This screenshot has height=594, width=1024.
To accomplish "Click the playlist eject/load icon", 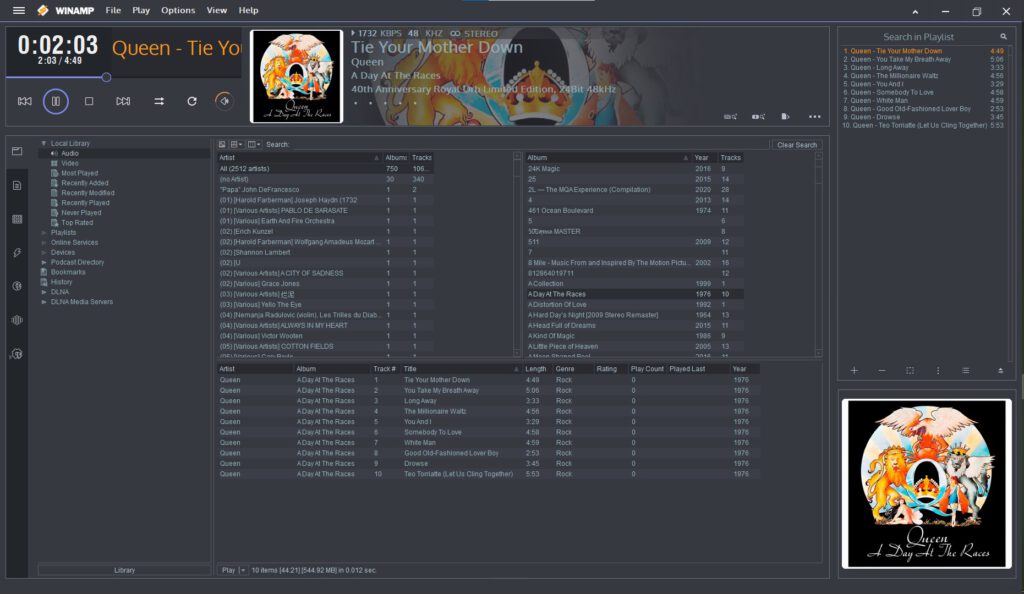I will point(1000,370).
